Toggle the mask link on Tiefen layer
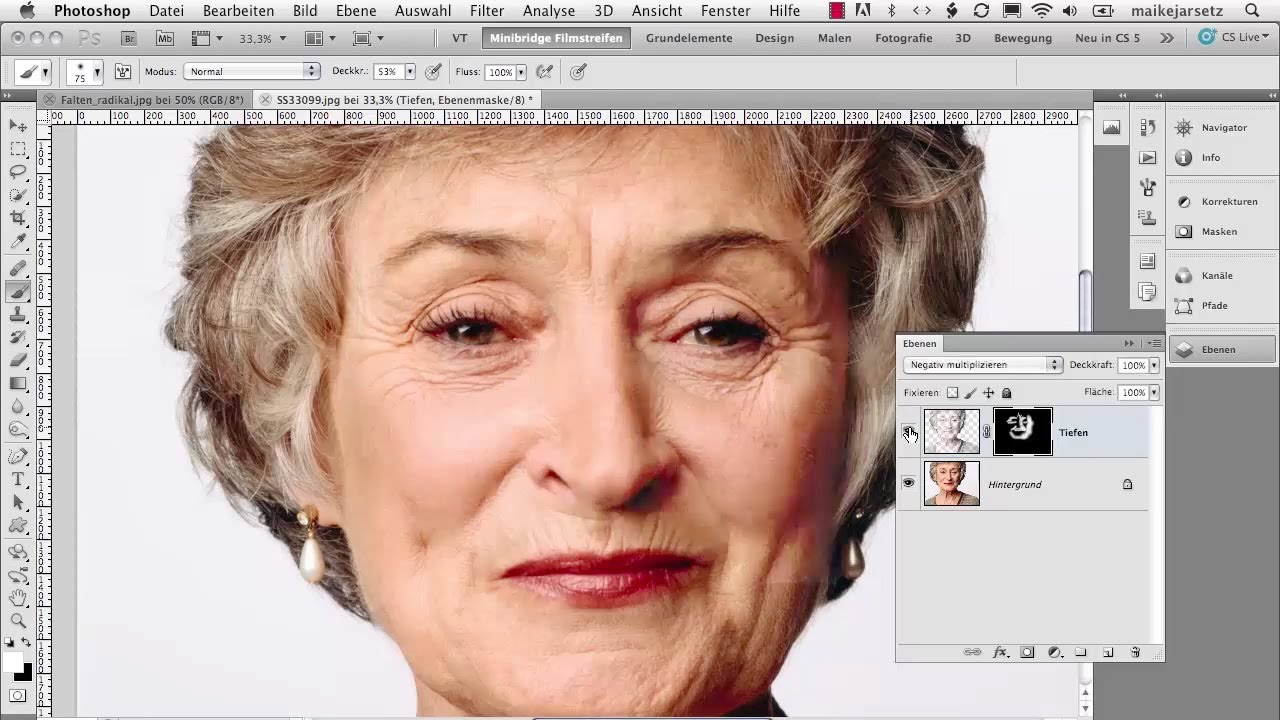 point(986,432)
